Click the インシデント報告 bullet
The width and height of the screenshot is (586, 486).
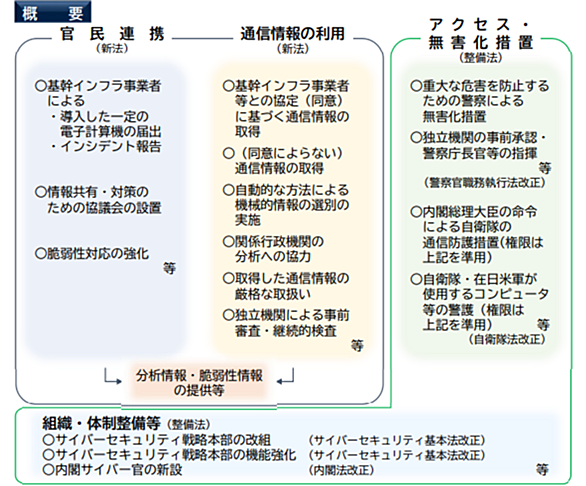tap(106, 146)
